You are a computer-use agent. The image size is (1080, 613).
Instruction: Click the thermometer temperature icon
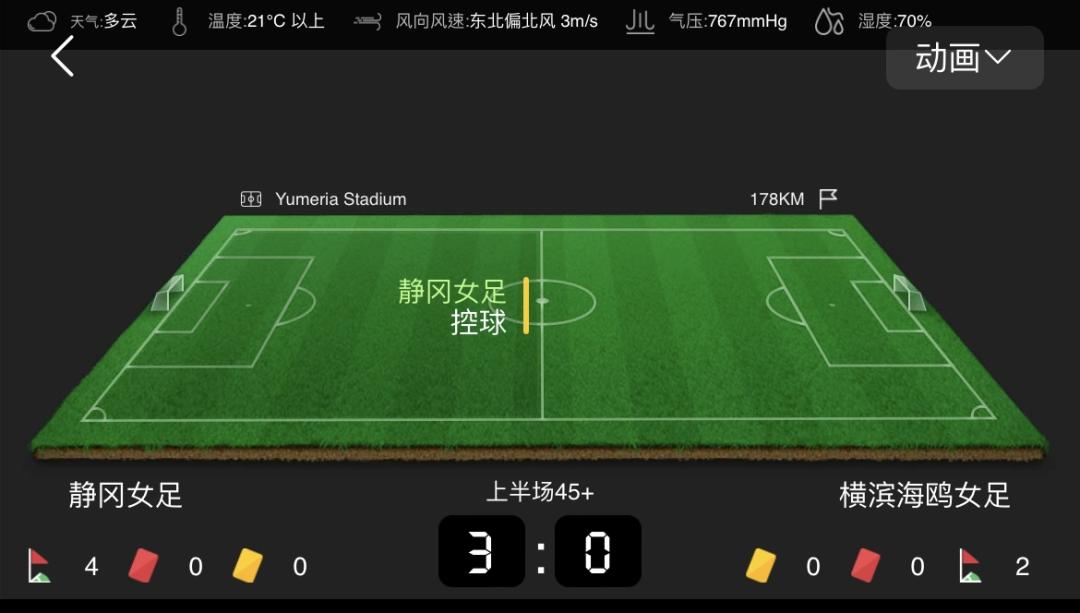coord(179,22)
